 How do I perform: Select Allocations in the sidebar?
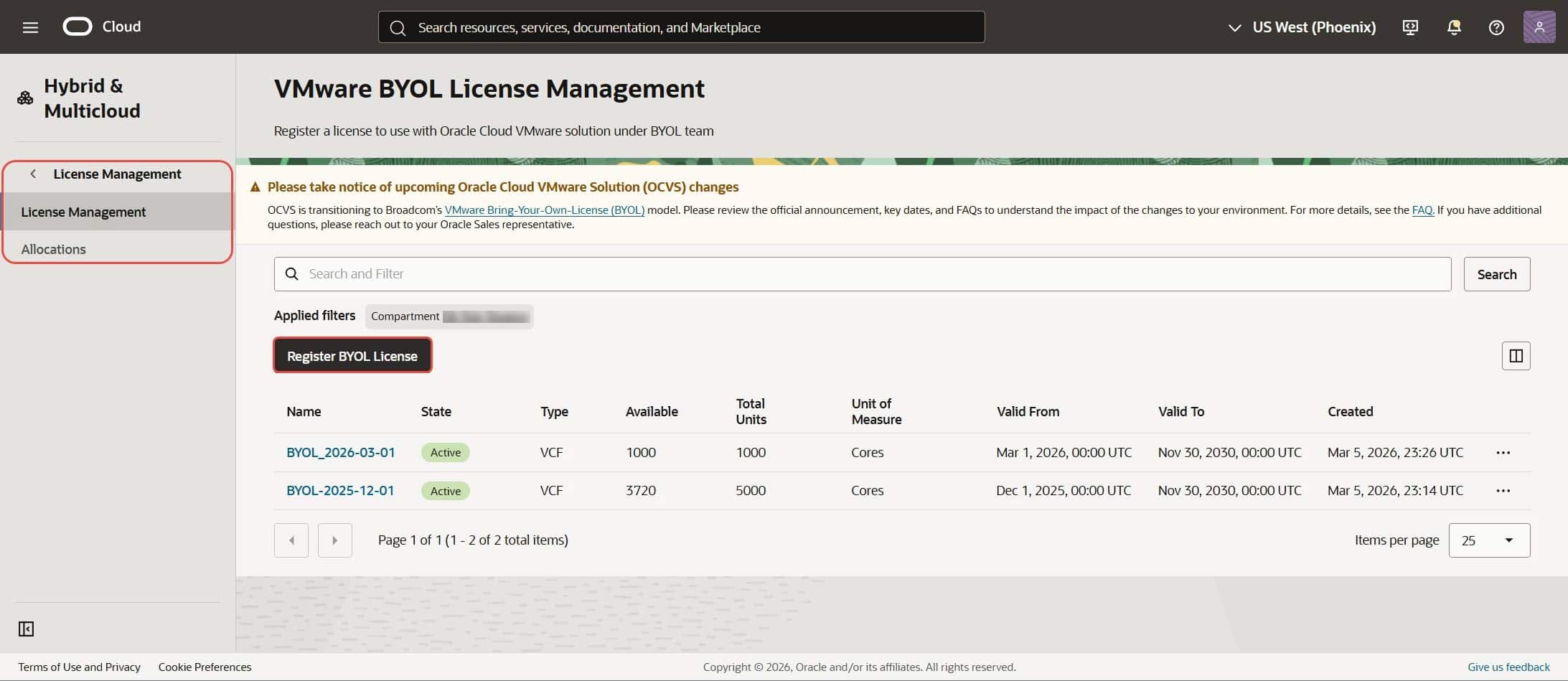54,249
